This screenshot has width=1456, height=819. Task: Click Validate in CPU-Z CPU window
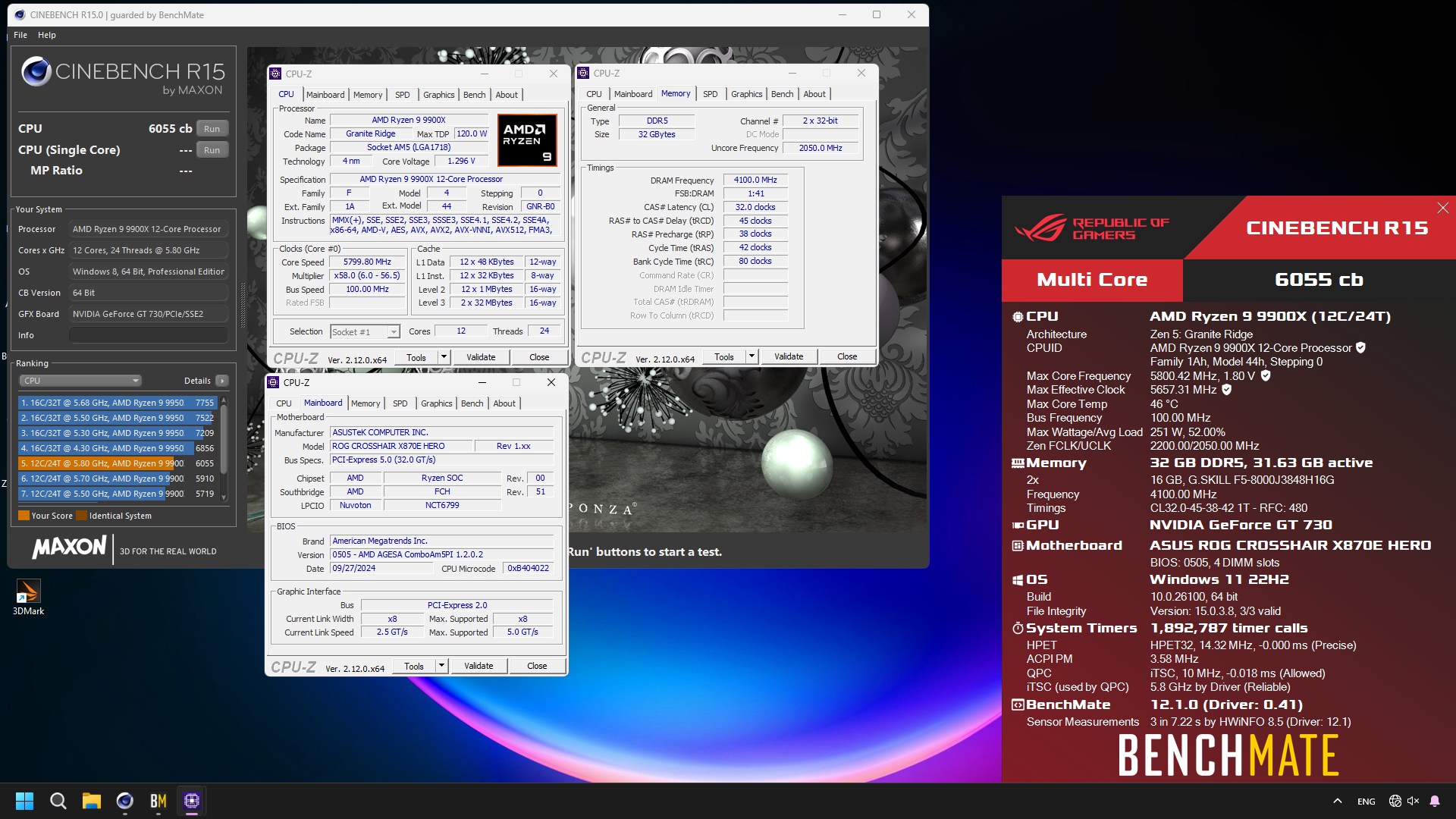click(x=481, y=357)
